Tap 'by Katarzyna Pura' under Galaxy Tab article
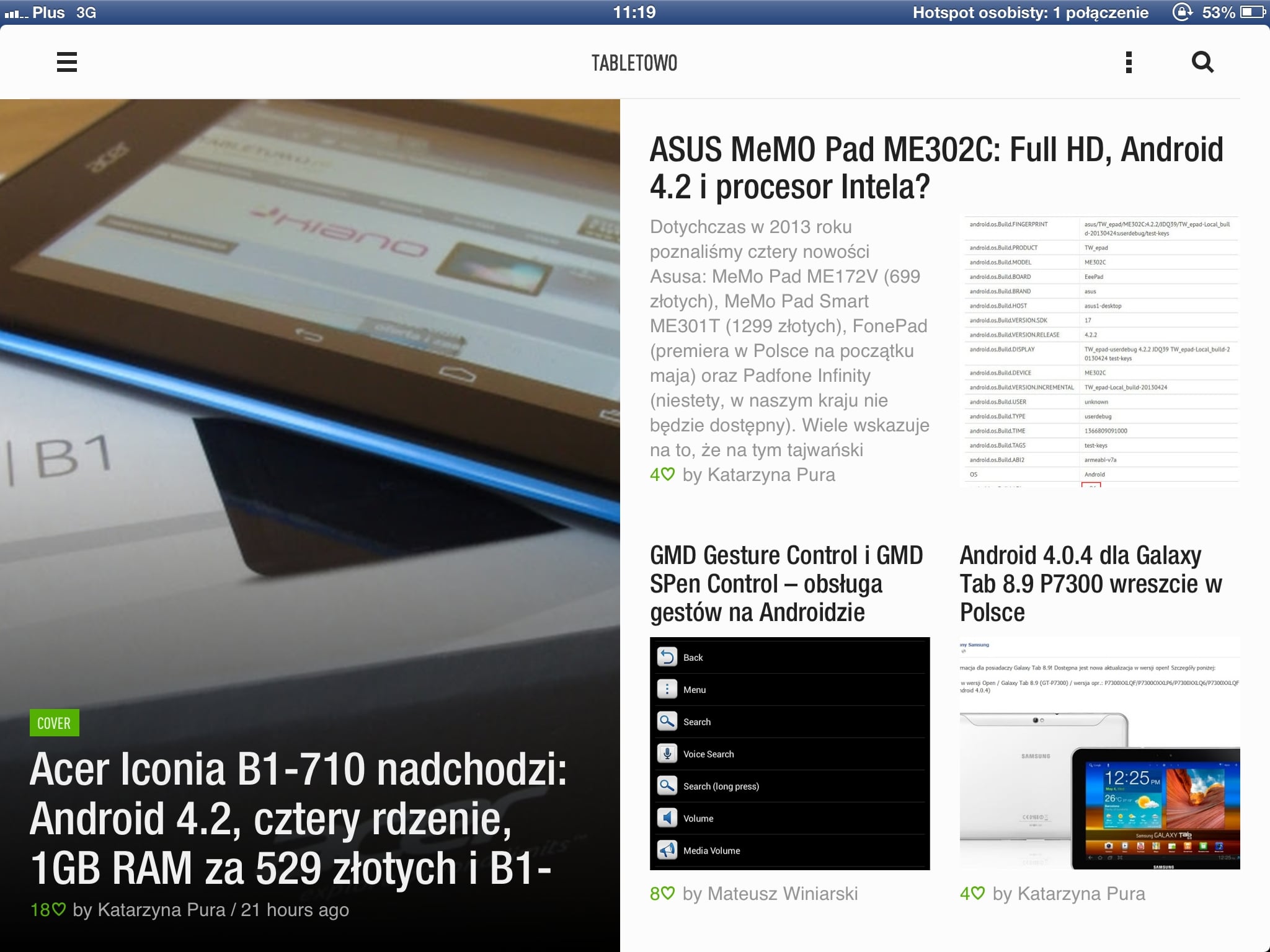Screen dimensions: 1270x952 [x=1069, y=894]
